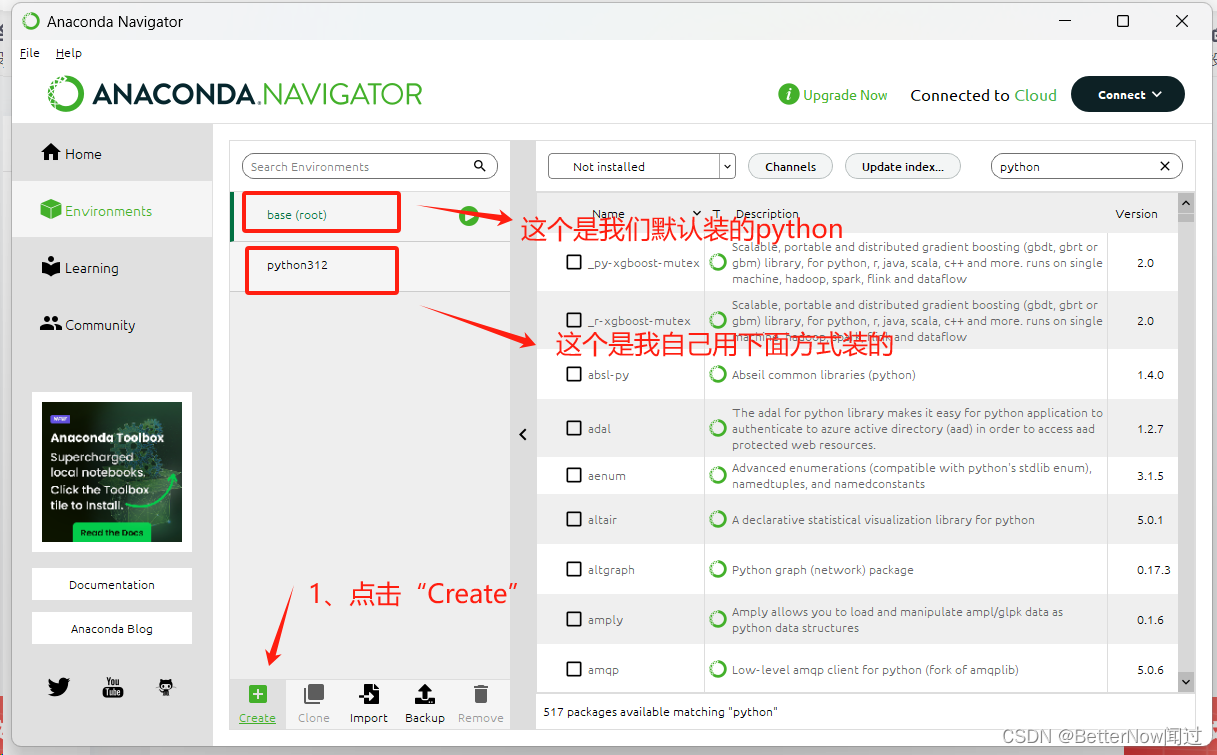Check the amply package checkbox
The width and height of the screenshot is (1217, 755).
[x=574, y=619]
